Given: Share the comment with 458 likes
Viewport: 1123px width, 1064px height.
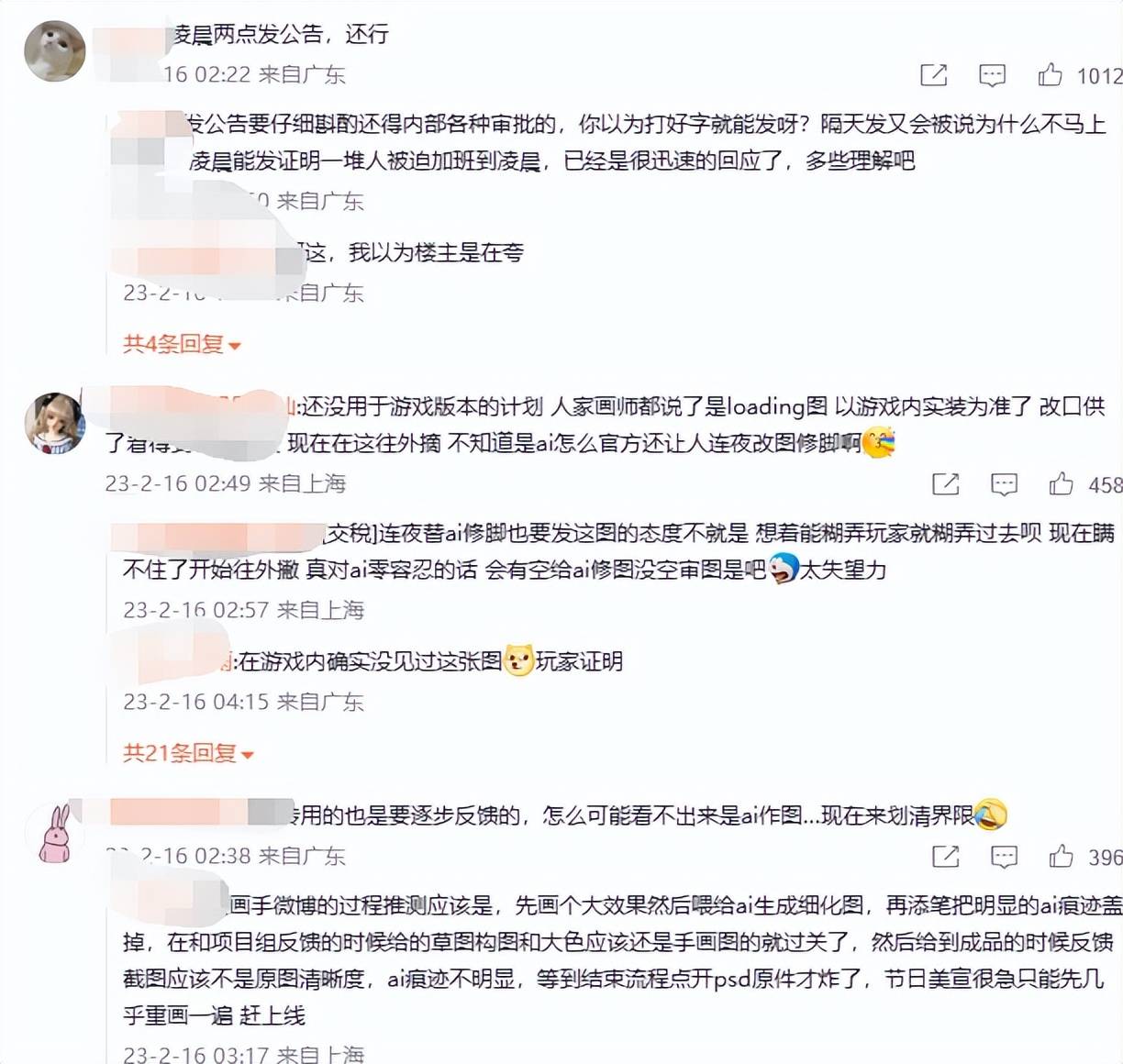Looking at the screenshot, I should point(945,484).
